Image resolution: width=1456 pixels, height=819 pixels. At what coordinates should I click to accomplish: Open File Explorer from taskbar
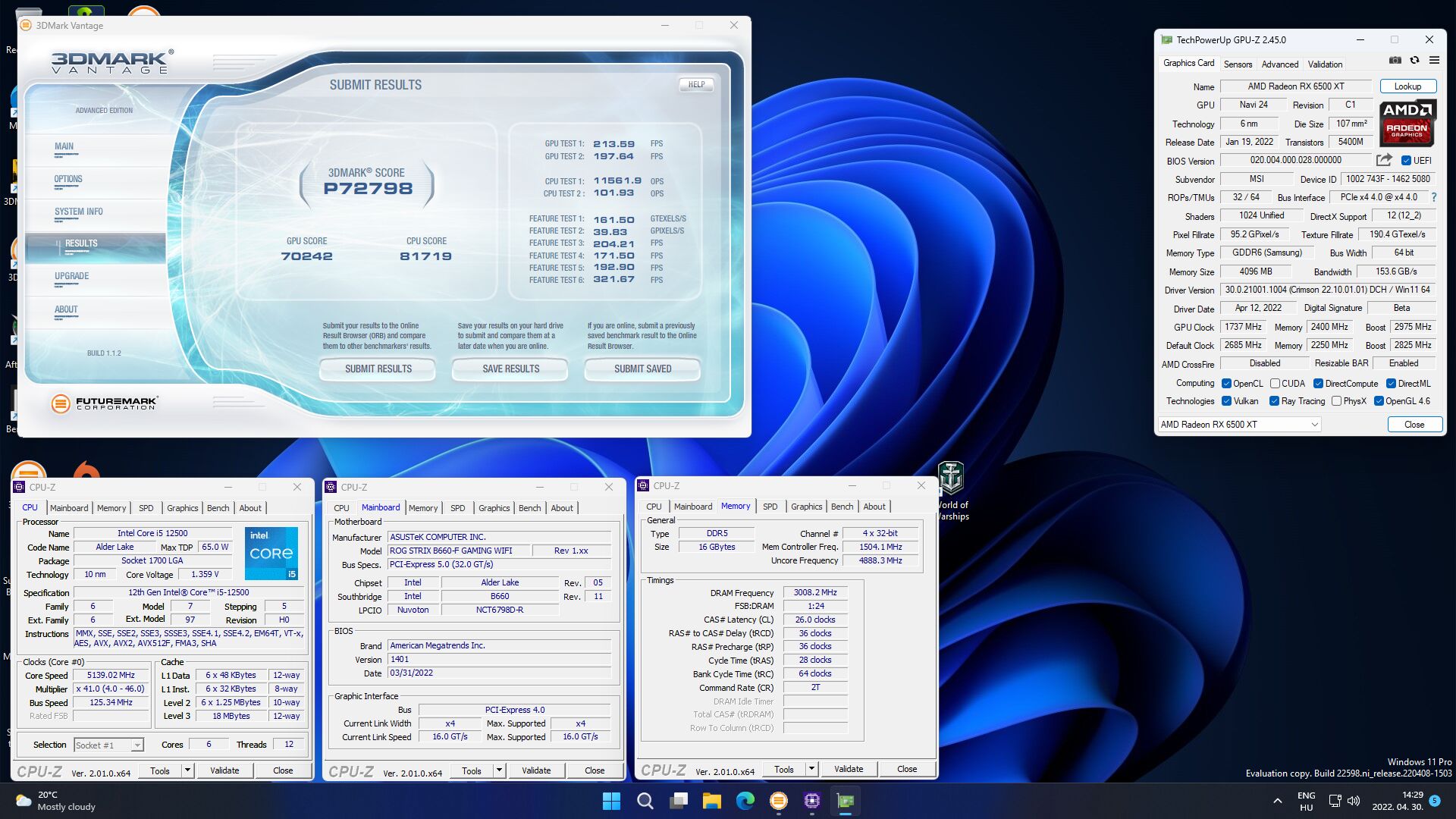[x=711, y=801]
